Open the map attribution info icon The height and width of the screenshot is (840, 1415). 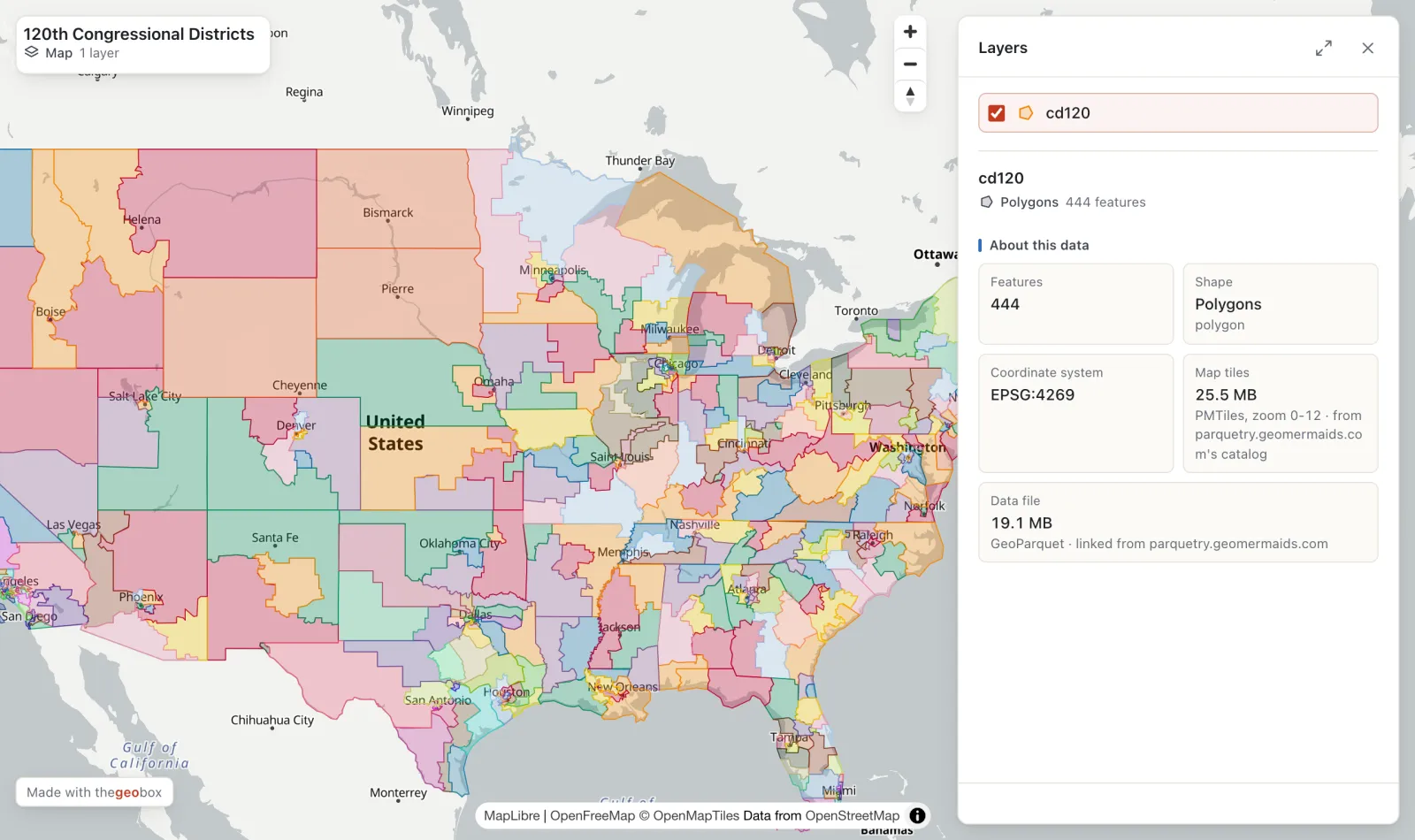pyautogui.click(x=917, y=815)
